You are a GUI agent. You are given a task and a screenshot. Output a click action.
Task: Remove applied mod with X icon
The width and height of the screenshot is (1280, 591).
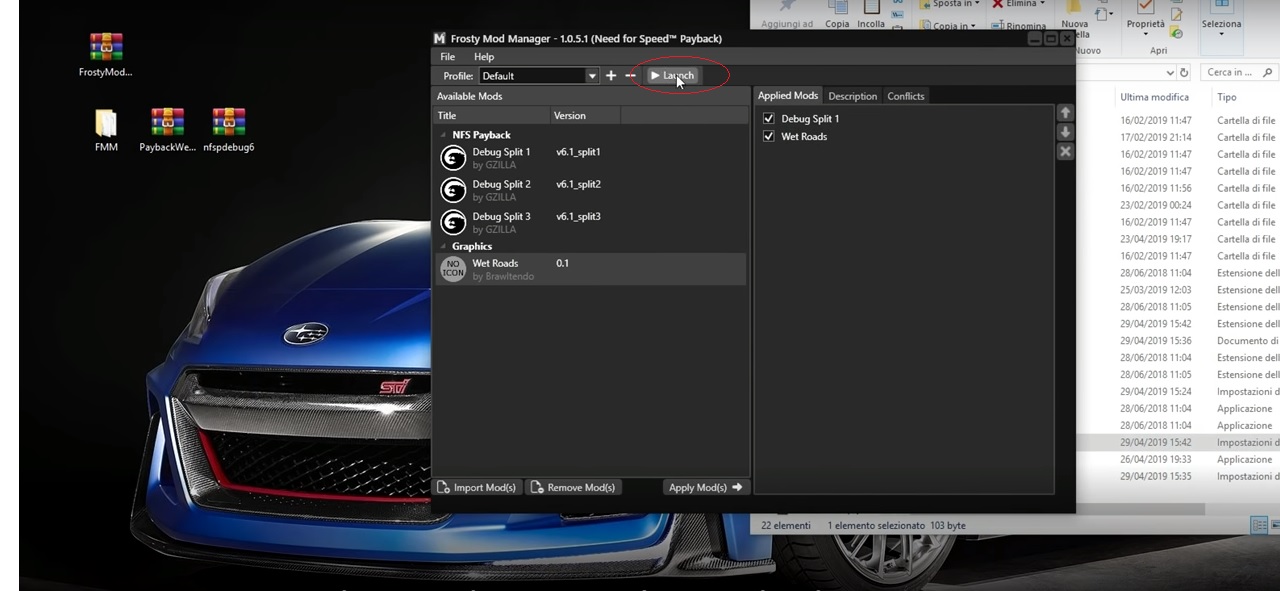pyautogui.click(x=1065, y=151)
